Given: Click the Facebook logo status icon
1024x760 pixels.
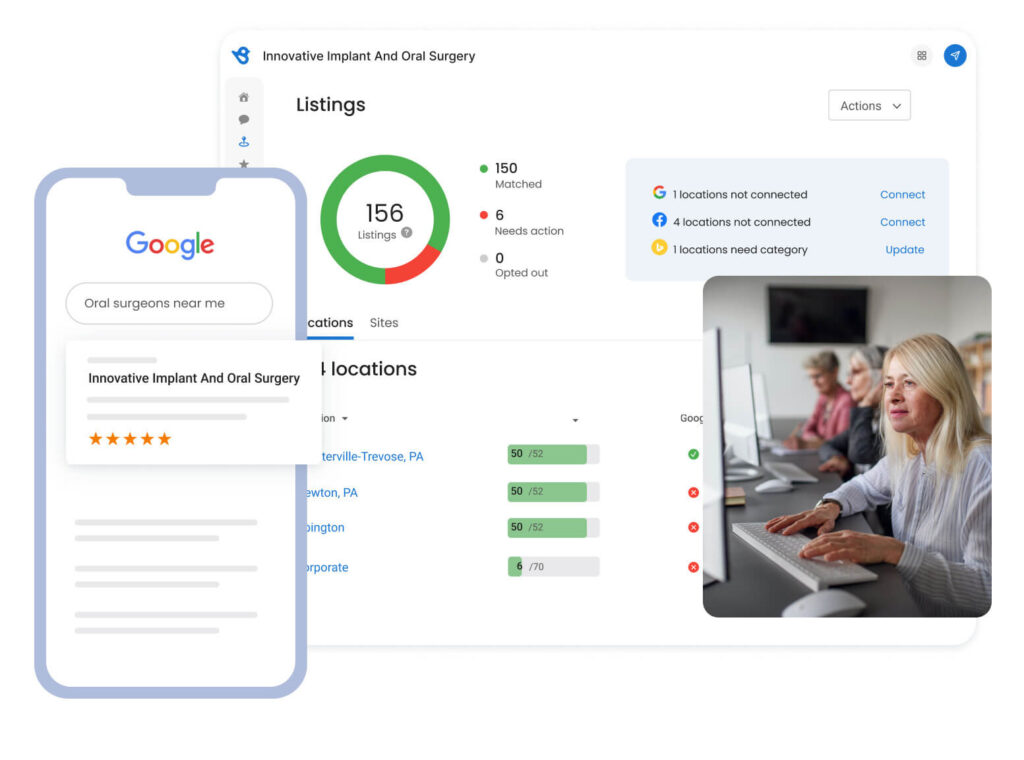Looking at the screenshot, I should (x=659, y=220).
